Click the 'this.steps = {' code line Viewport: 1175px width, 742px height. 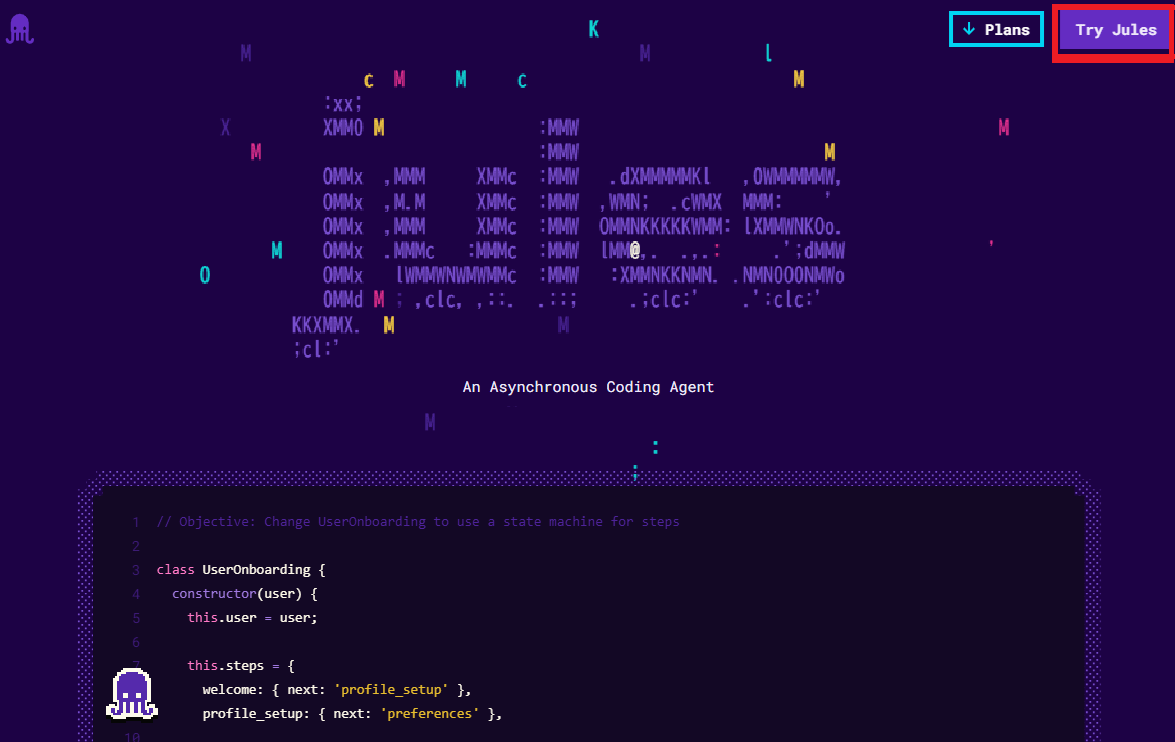coord(241,666)
